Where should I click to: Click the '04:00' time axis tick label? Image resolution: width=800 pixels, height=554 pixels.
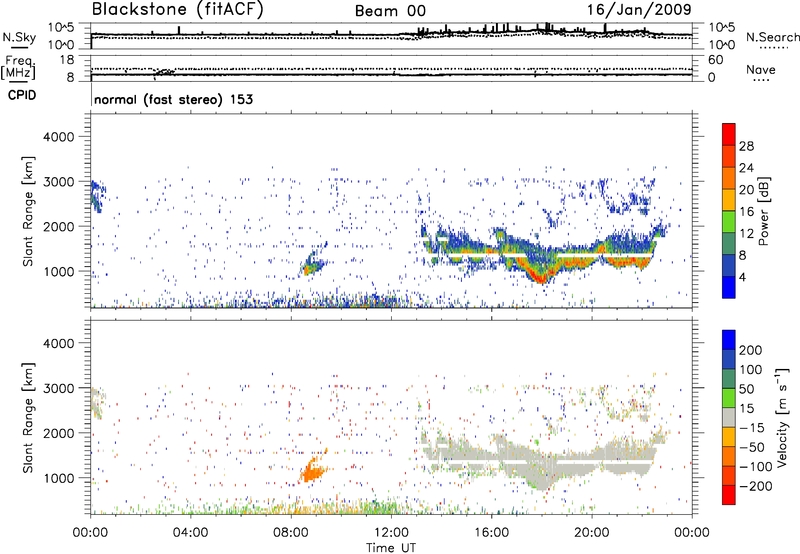point(190,533)
